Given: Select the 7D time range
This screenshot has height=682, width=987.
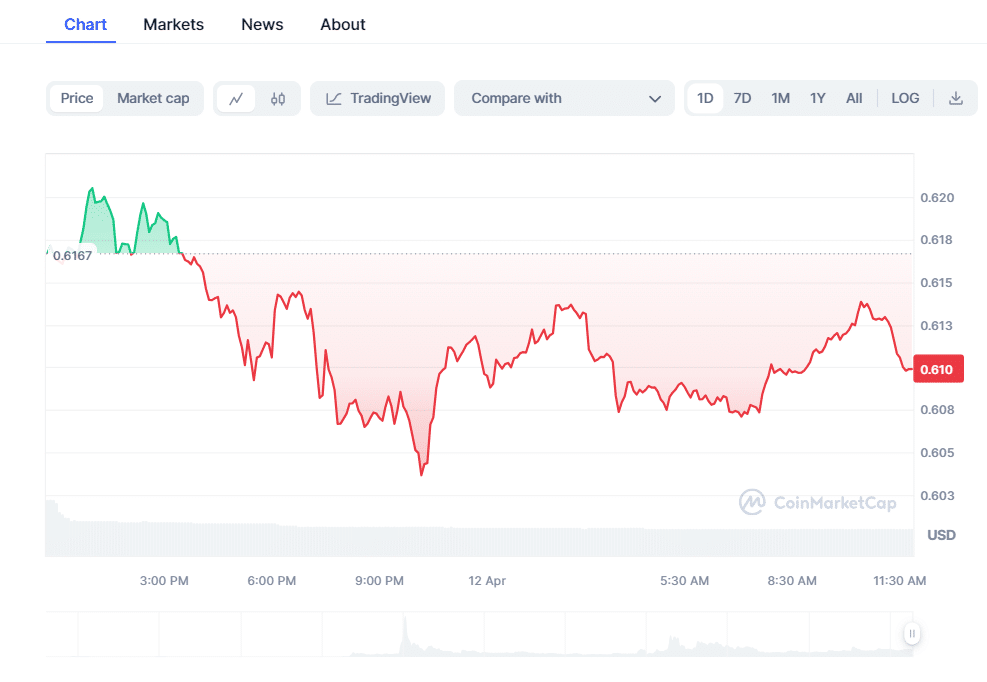Looking at the screenshot, I should tap(742, 98).
